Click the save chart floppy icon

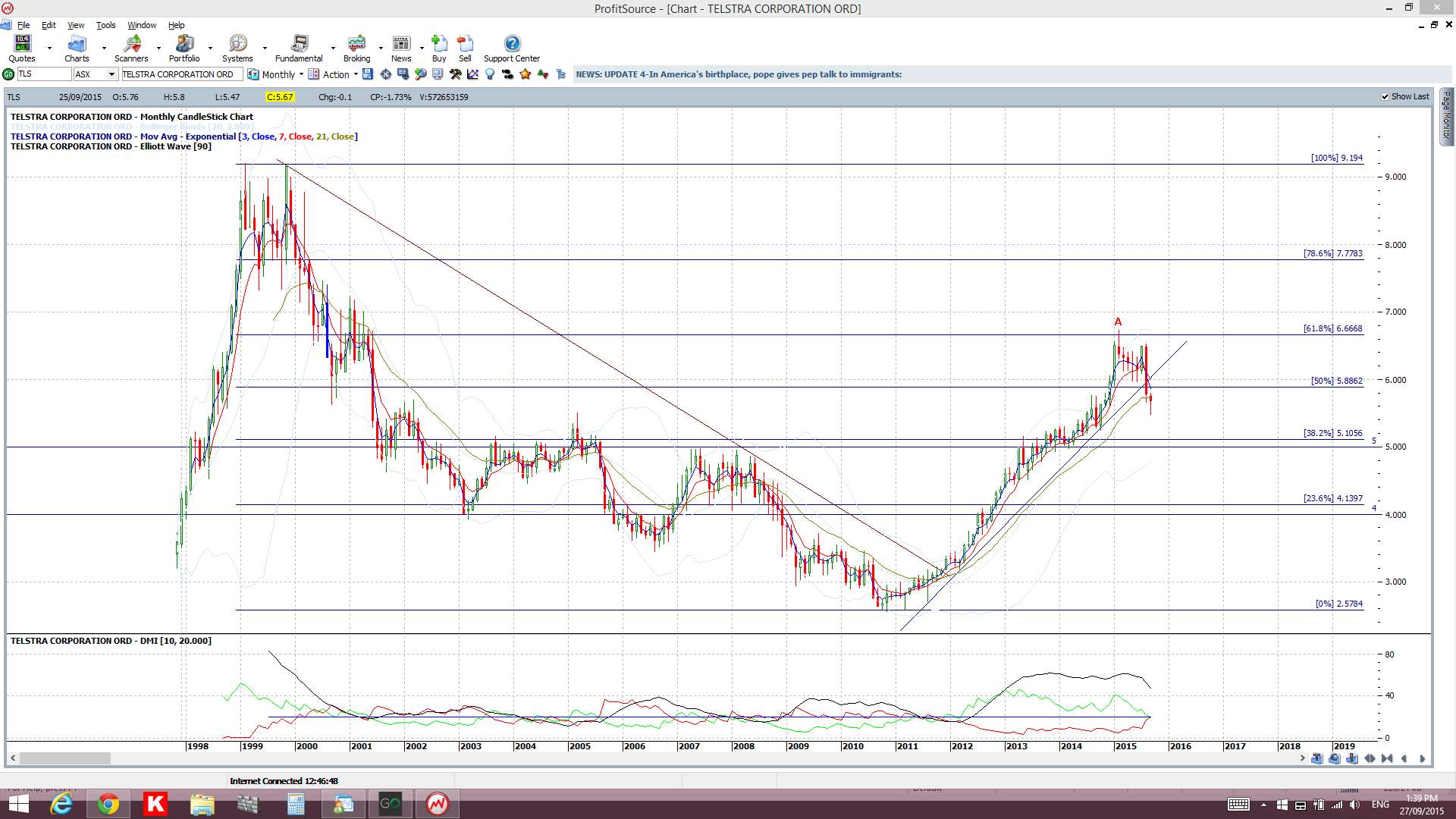368,74
